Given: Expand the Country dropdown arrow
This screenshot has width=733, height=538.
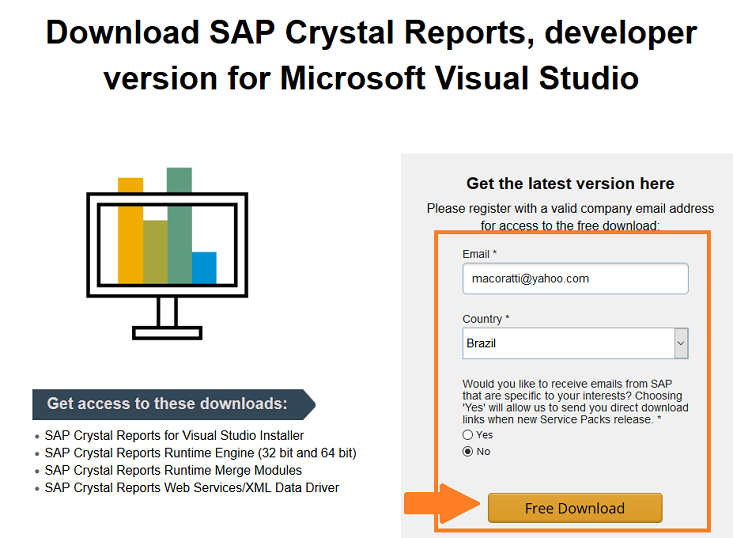Looking at the screenshot, I should (681, 343).
